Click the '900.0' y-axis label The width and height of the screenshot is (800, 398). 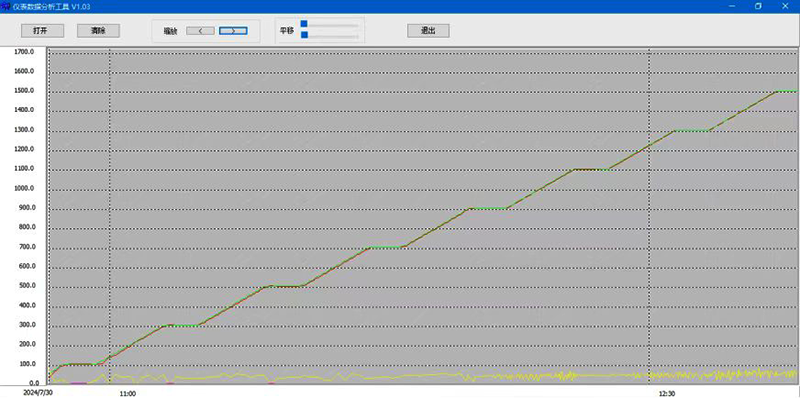click(x=26, y=208)
